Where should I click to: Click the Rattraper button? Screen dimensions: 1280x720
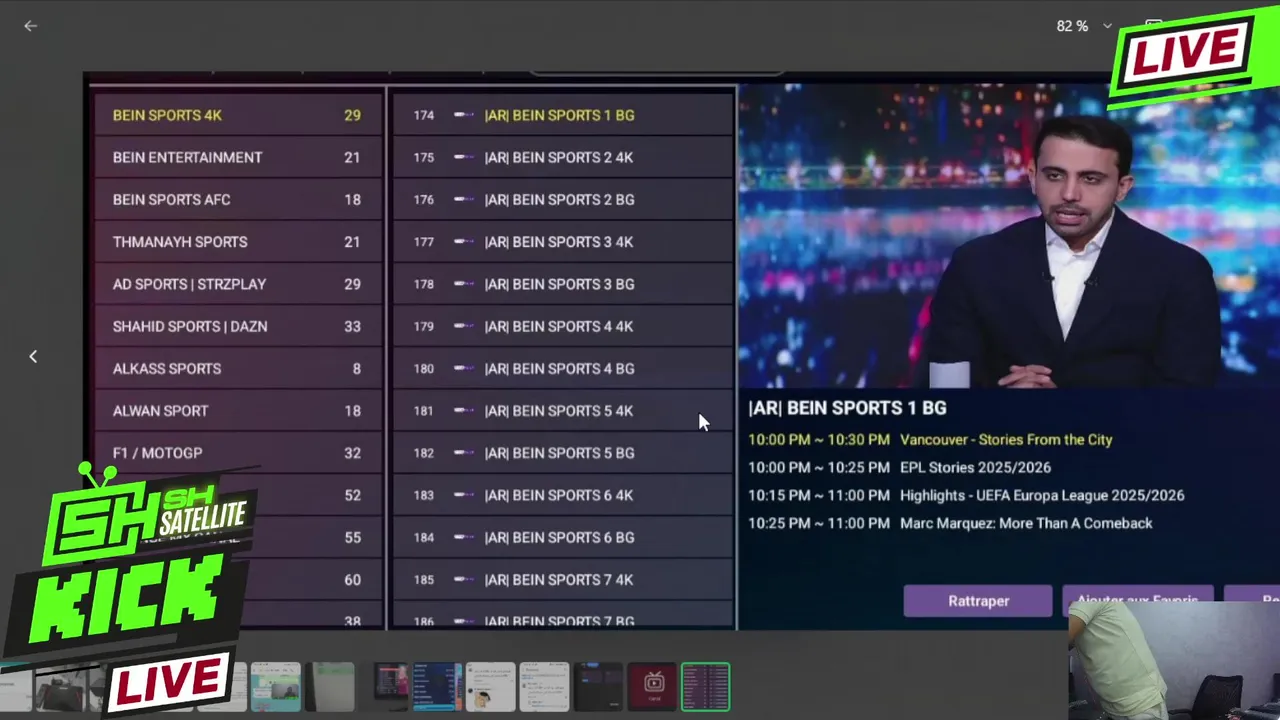click(x=978, y=601)
